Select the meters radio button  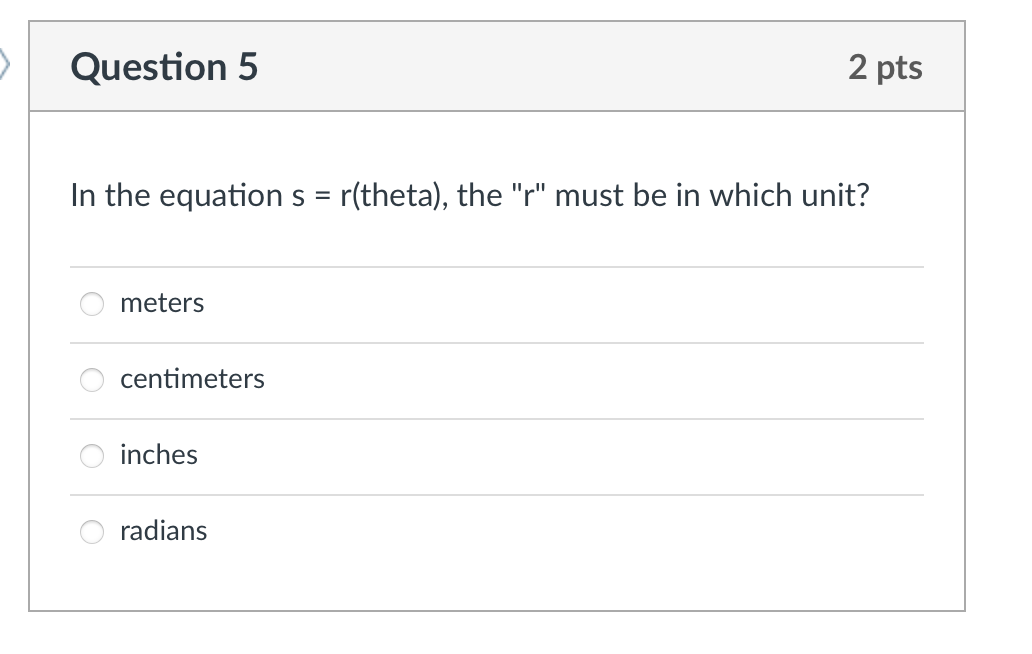coord(91,304)
